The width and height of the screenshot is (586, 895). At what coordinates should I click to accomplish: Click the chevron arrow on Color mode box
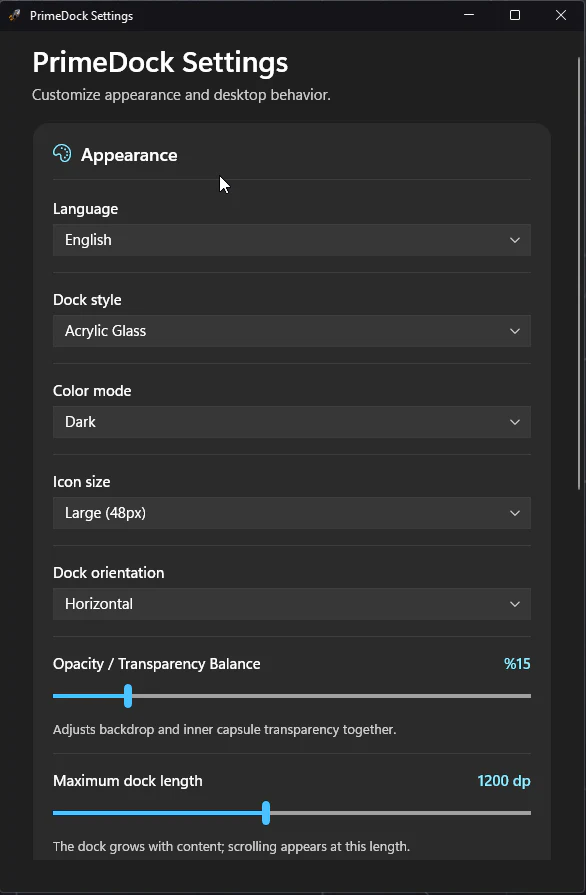[515, 422]
